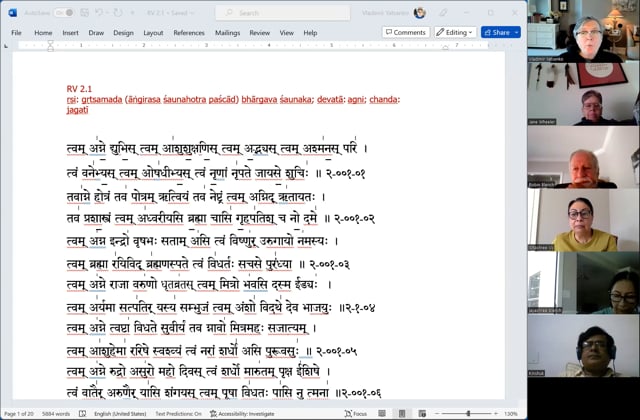Screen dimensions: 640x420
Task: Click the zoom slider handle
Action: [468, 413]
